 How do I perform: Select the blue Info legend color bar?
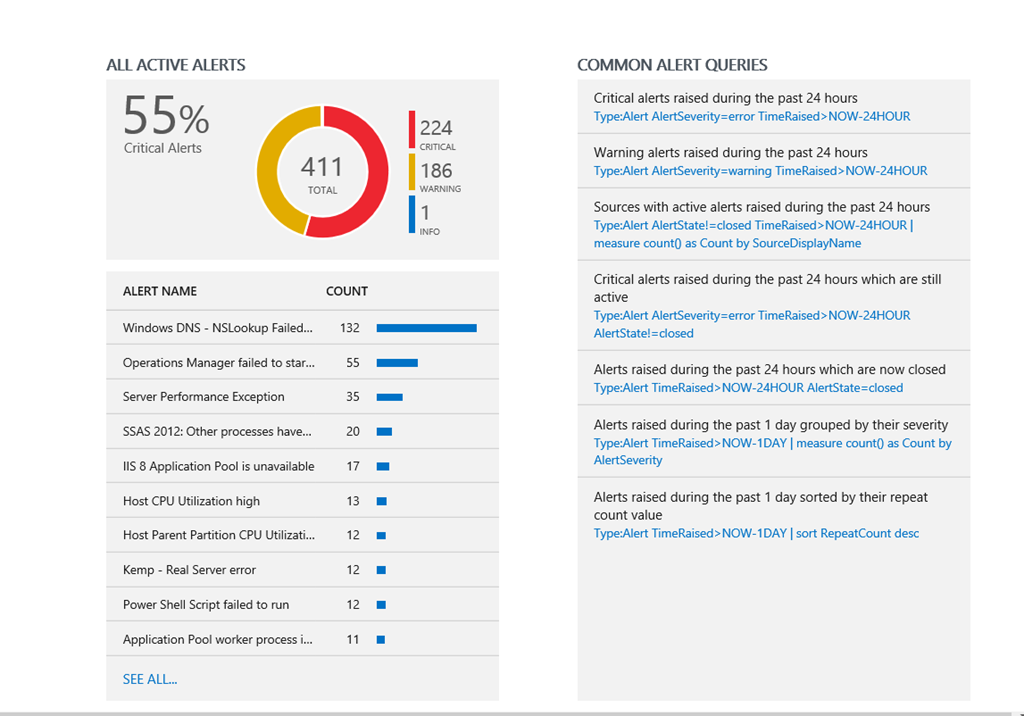tap(411, 214)
